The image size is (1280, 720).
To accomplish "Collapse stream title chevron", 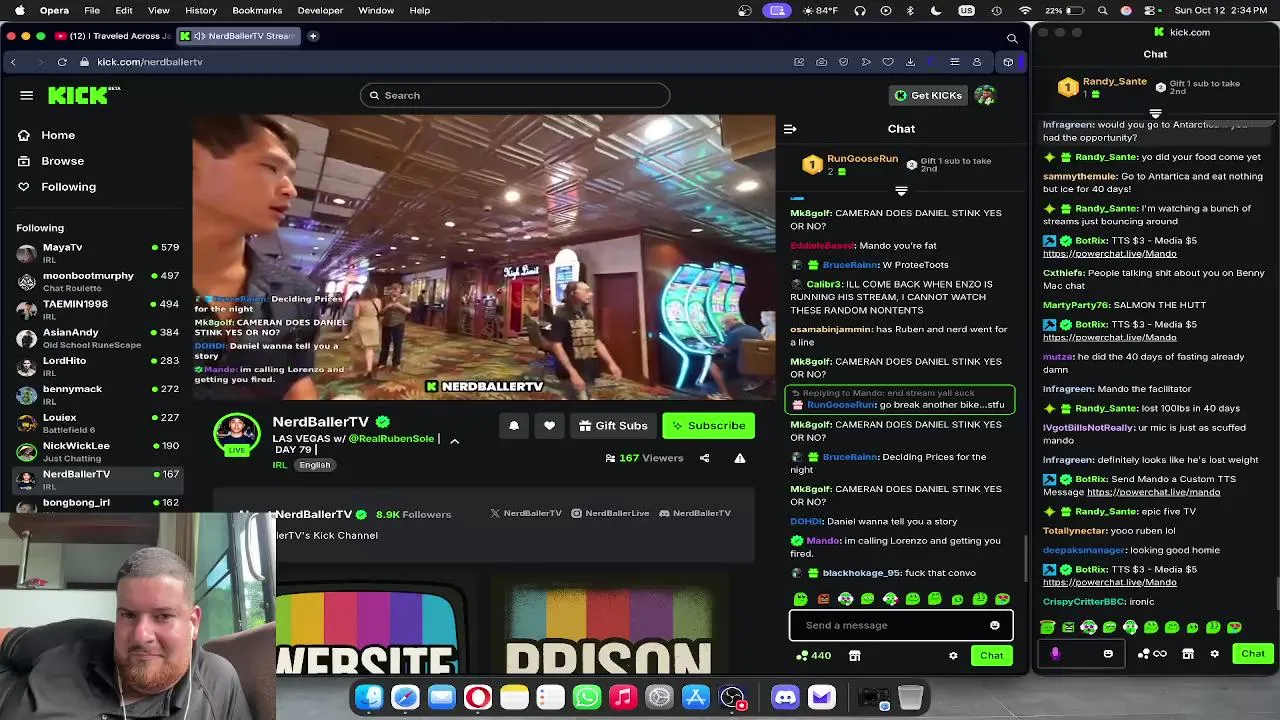I will (x=454, y=441).
